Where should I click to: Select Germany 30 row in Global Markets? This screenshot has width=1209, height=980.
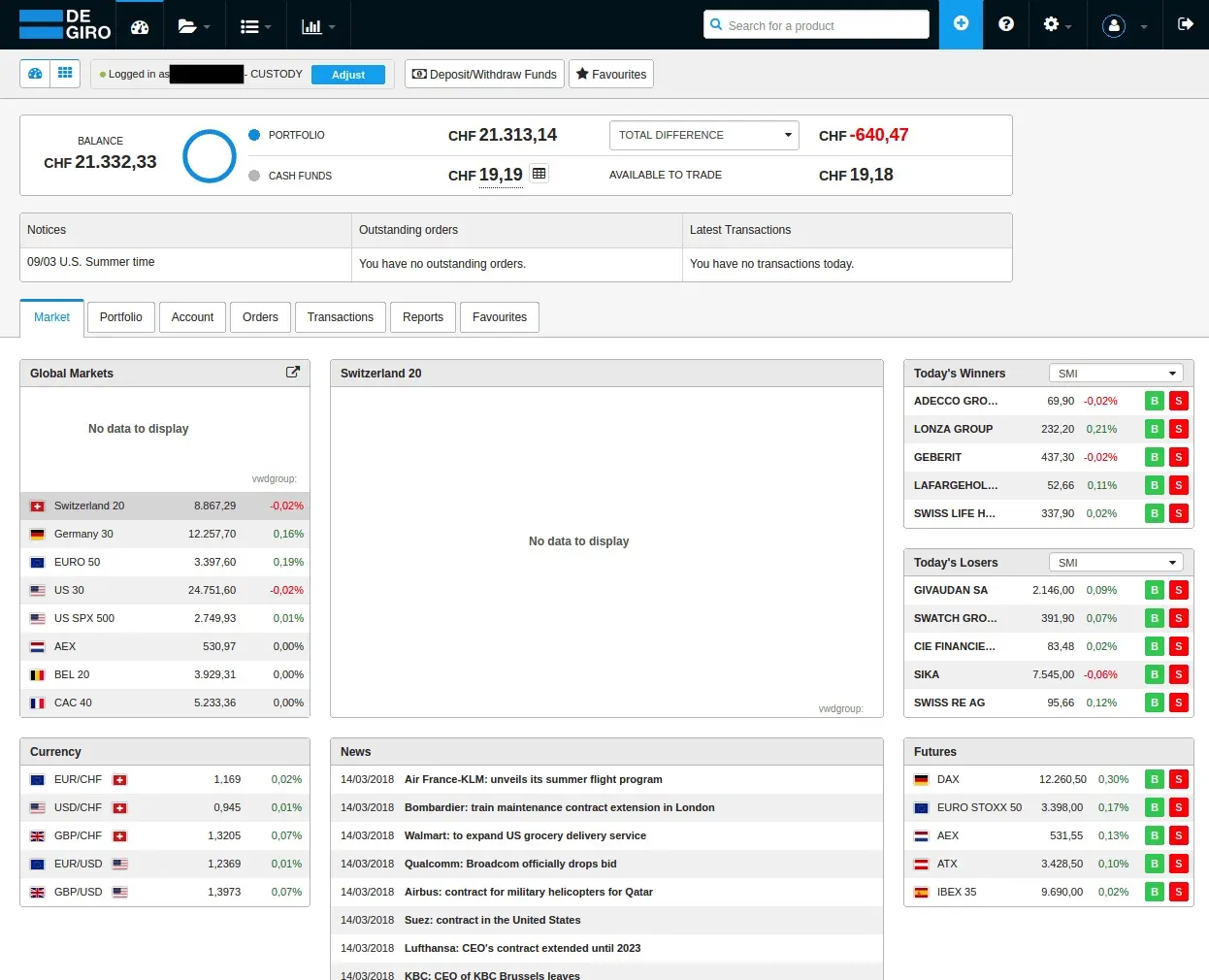pos(165,534)
